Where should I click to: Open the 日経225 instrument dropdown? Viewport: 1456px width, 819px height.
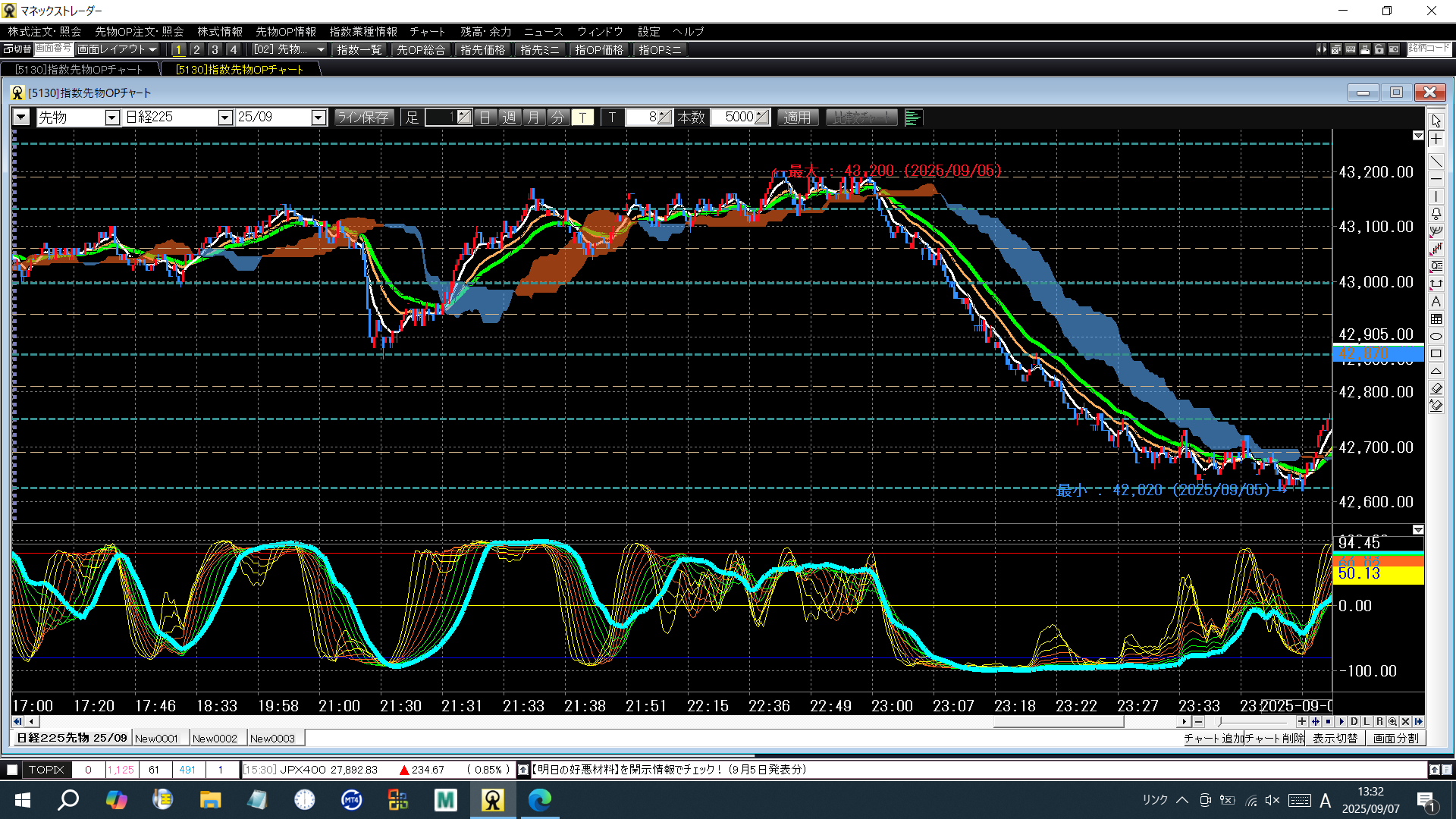(224, 118)
